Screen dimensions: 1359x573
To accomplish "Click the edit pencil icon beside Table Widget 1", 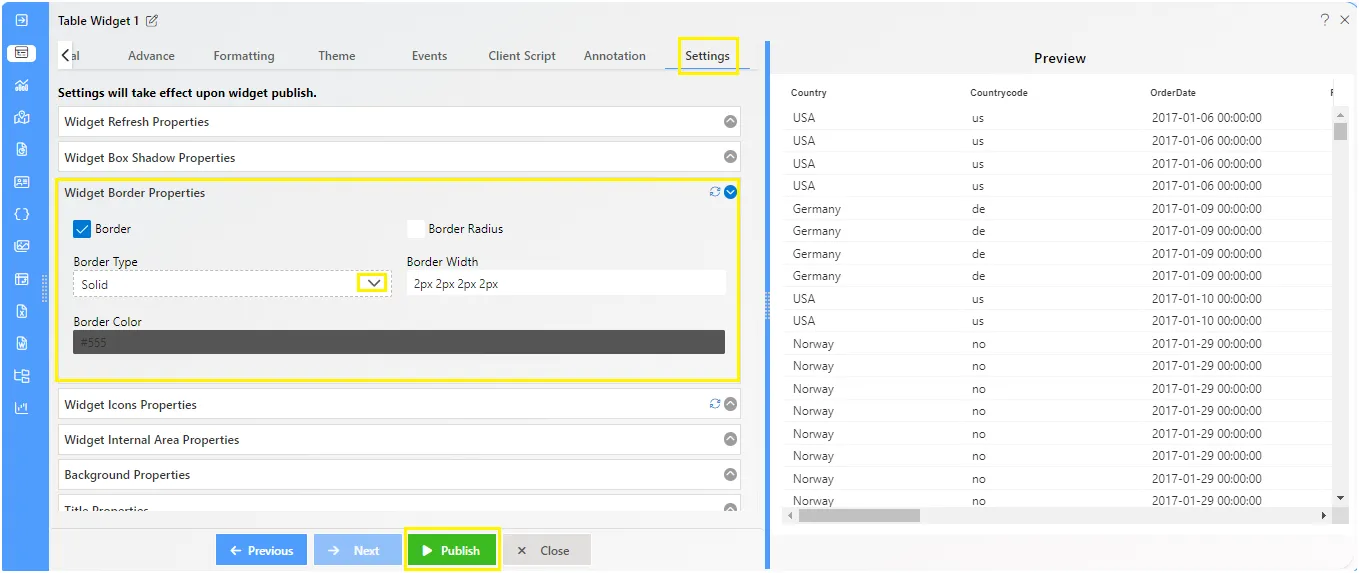I will (152, 21).
